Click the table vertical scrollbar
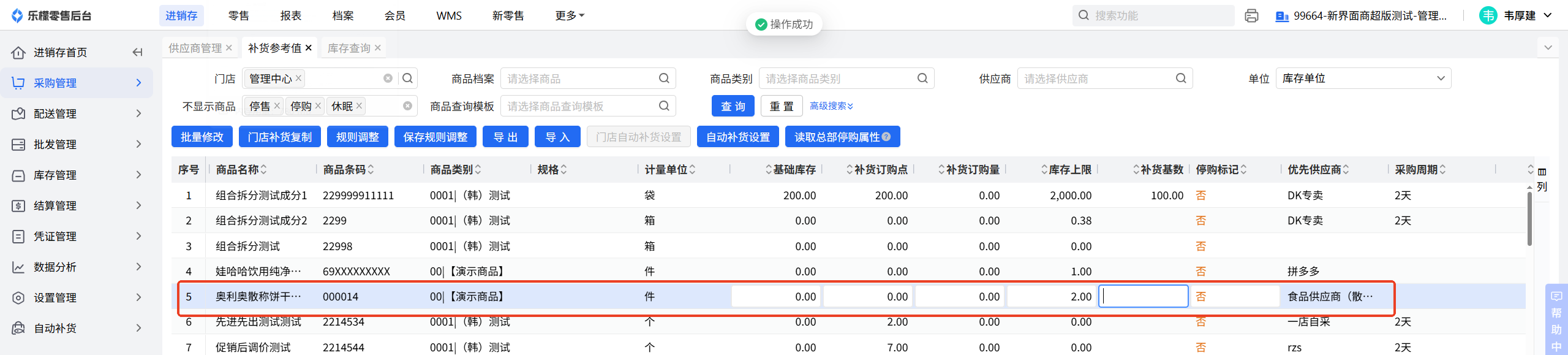 1529,219
